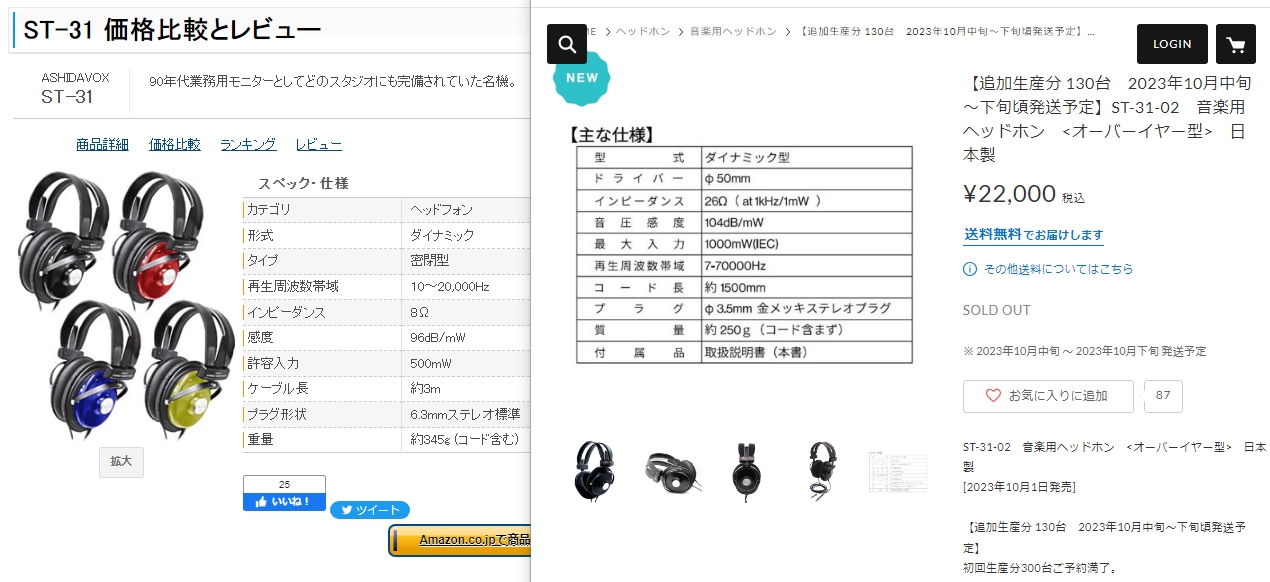The width and height of the screenshot is (1270, 582).
Task: Click the プラグ形状 row label
Action: (276, 414)
